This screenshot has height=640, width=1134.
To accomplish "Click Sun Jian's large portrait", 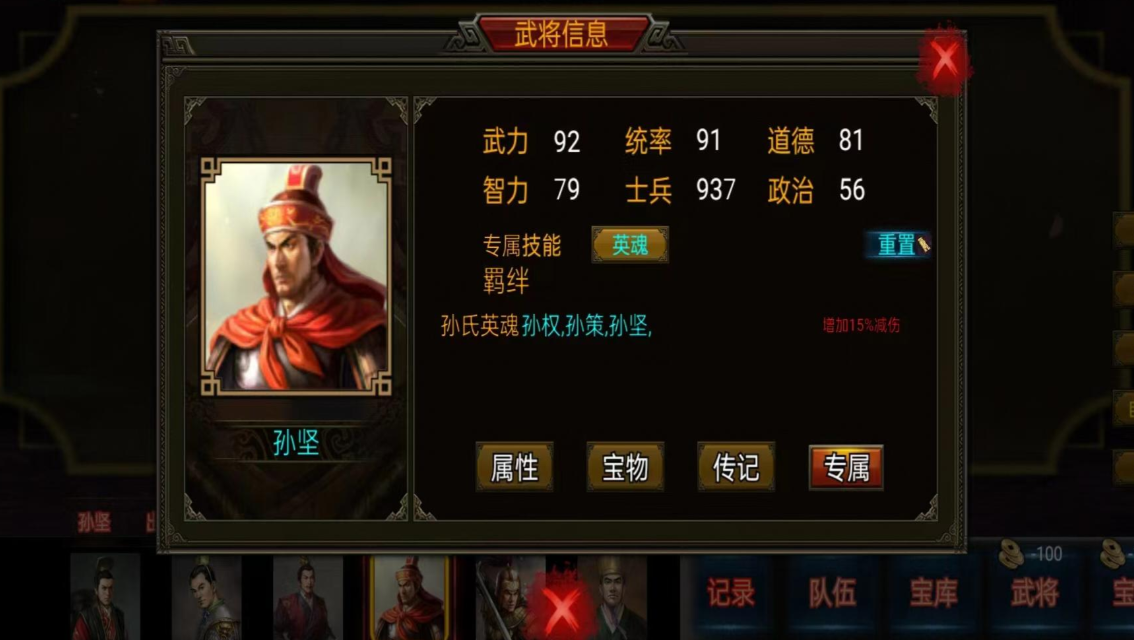I will click(x=296, y=276).
